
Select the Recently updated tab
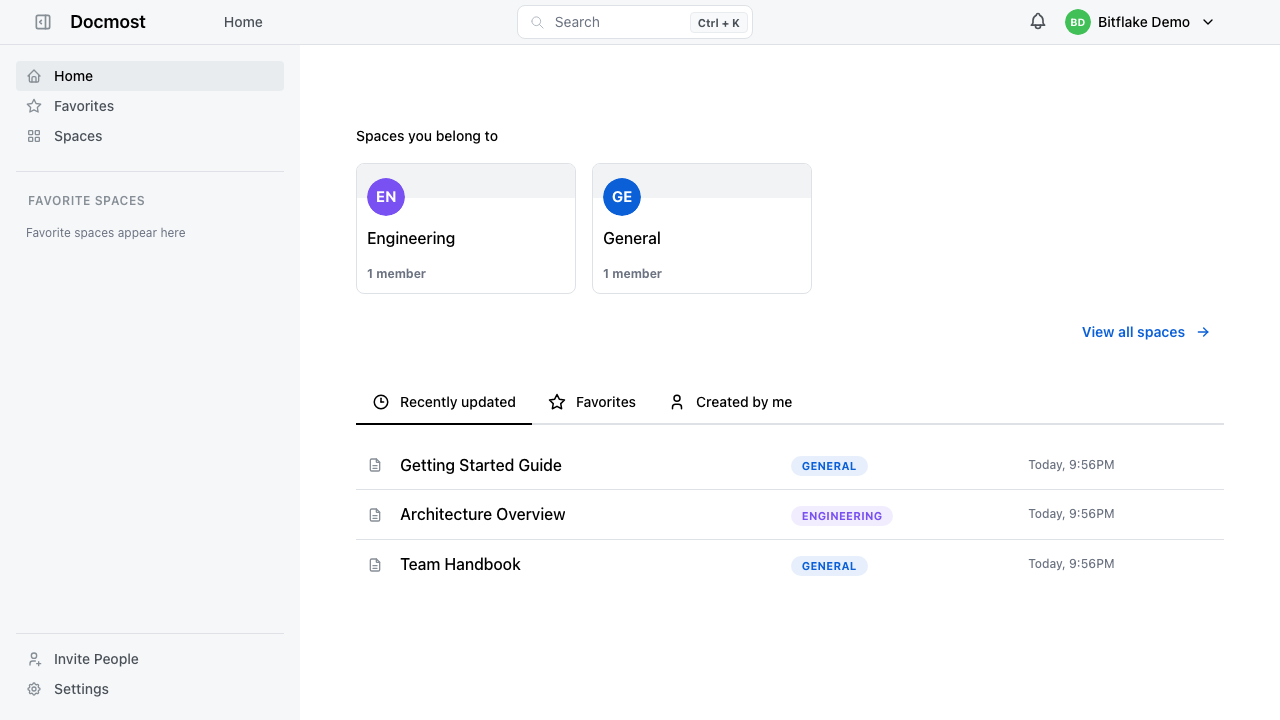click(x=444, y=402)
